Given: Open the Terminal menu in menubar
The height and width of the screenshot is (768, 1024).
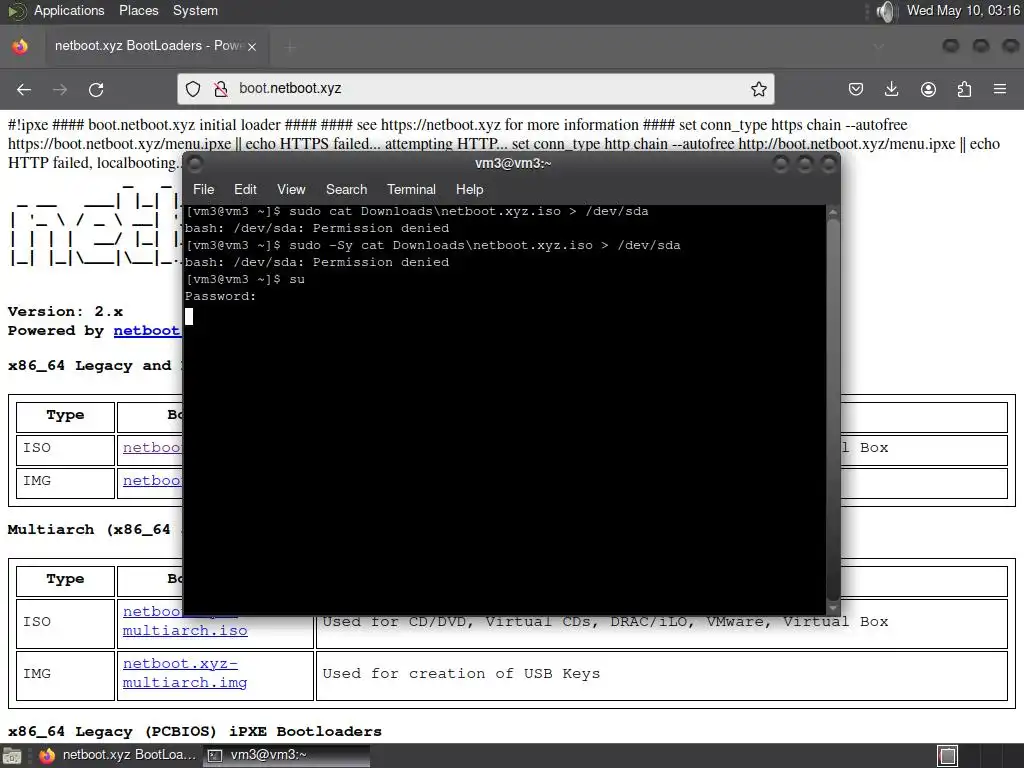Looking at the screenshot, I should coord(411,189).
